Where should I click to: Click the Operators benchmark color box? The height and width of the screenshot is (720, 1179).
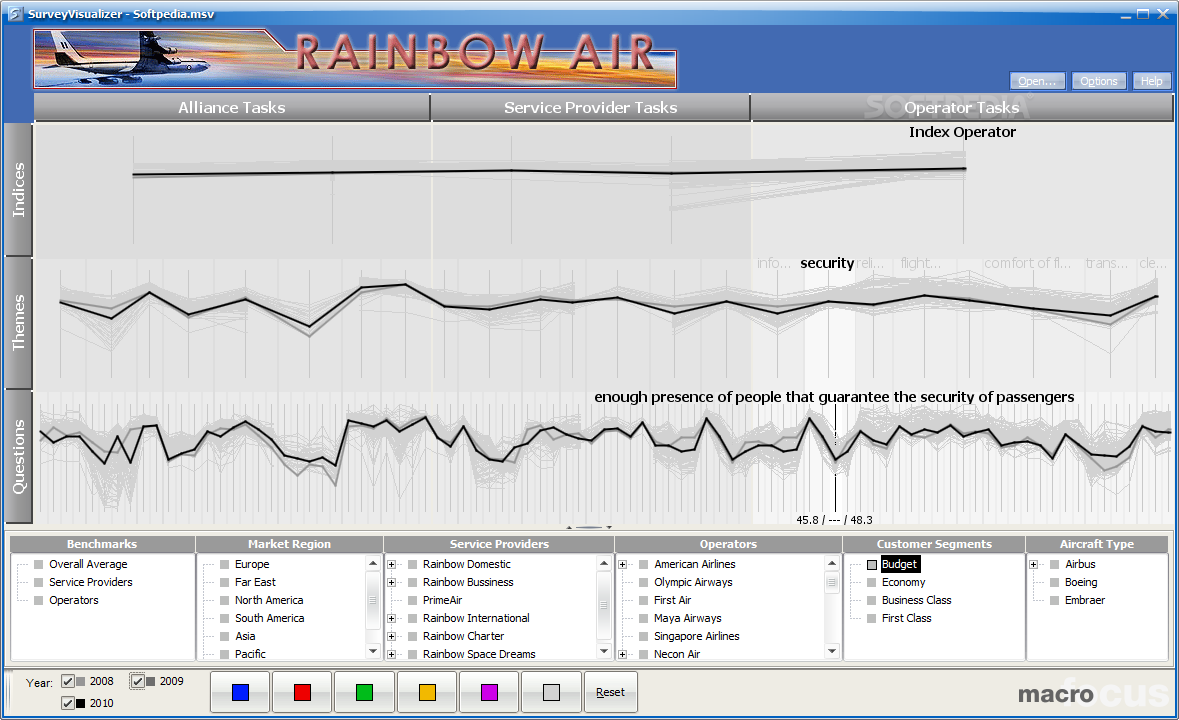pyautogui.click(x=39, y=601)
